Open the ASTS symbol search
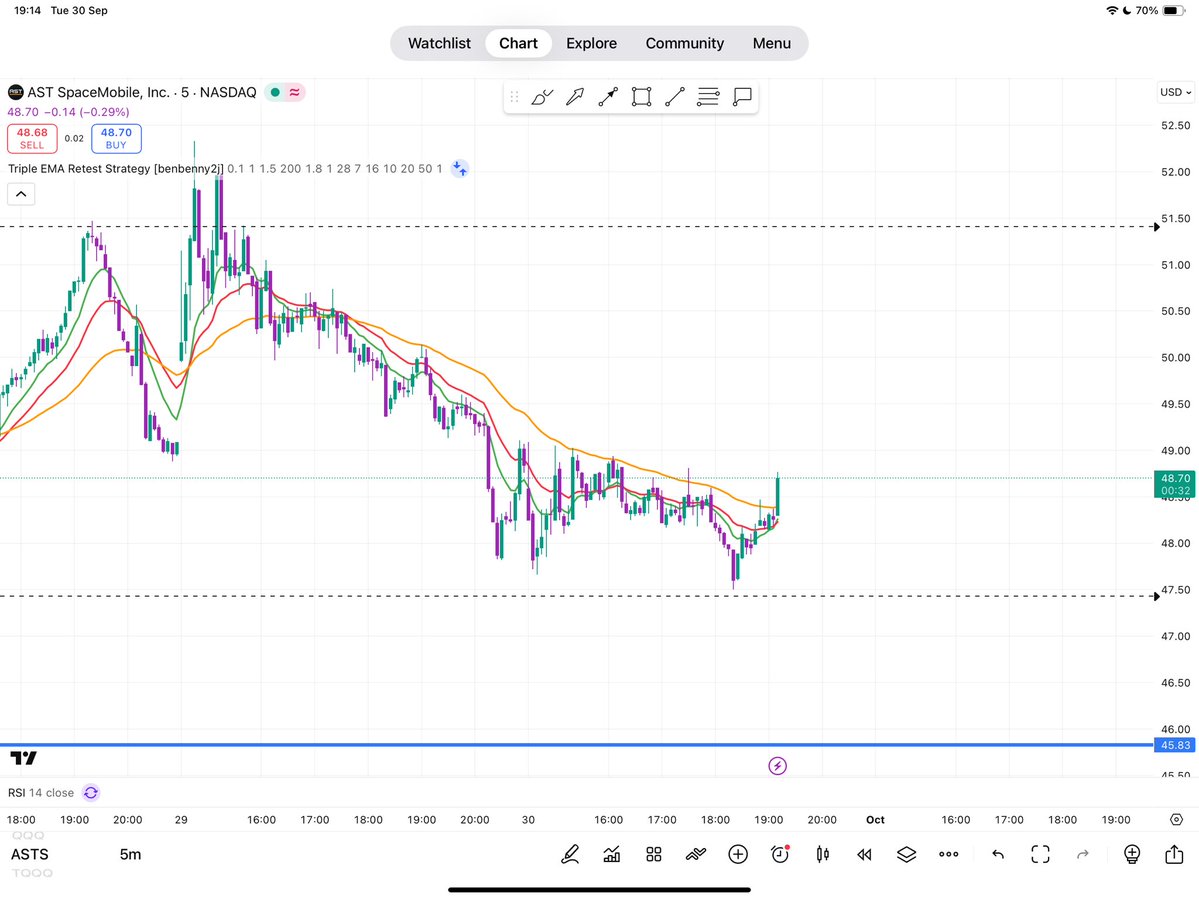The height and width of the screenshot is (899, 1199). tap(30, 855)
